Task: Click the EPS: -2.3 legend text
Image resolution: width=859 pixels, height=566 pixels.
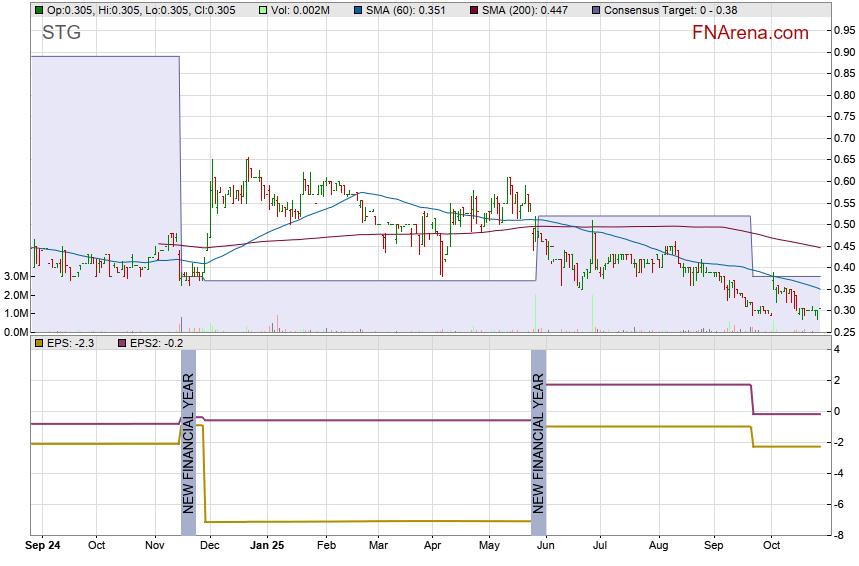Action: 70,344
